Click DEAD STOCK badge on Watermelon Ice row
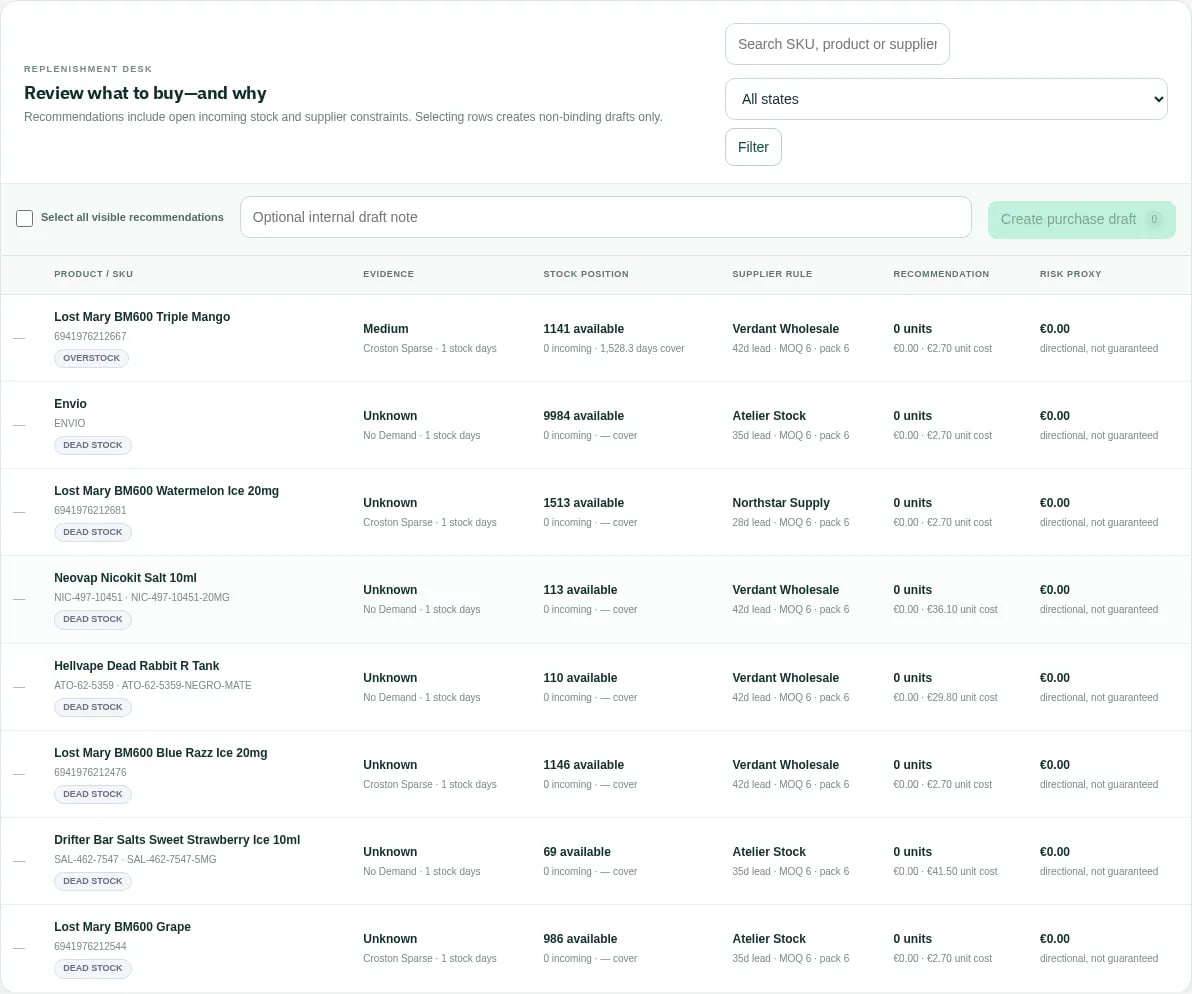The image size is (1192, 994). click(x=93, y=532)
